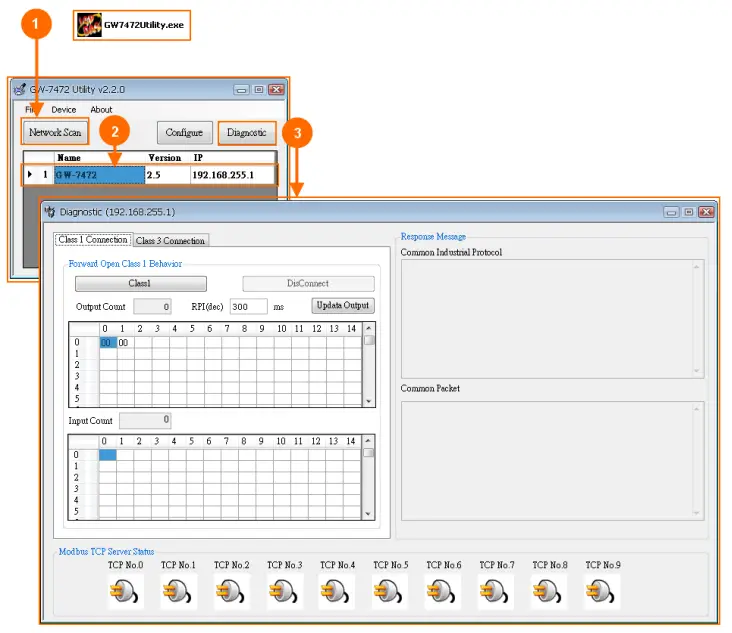Click column header 14 in the output grid
732x633 pixels.
point(352,329)
